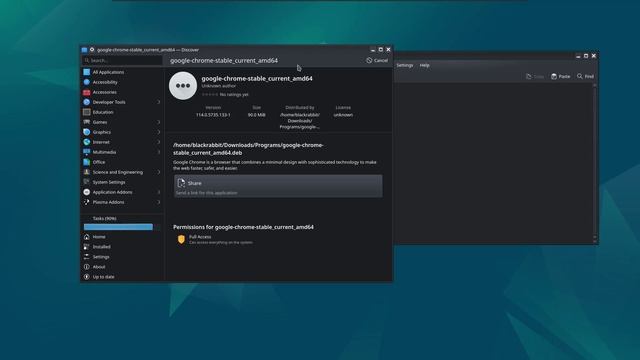The image size is (640, 360).
Task: Click the empty rating stars row
Action: tap(210, 94)
